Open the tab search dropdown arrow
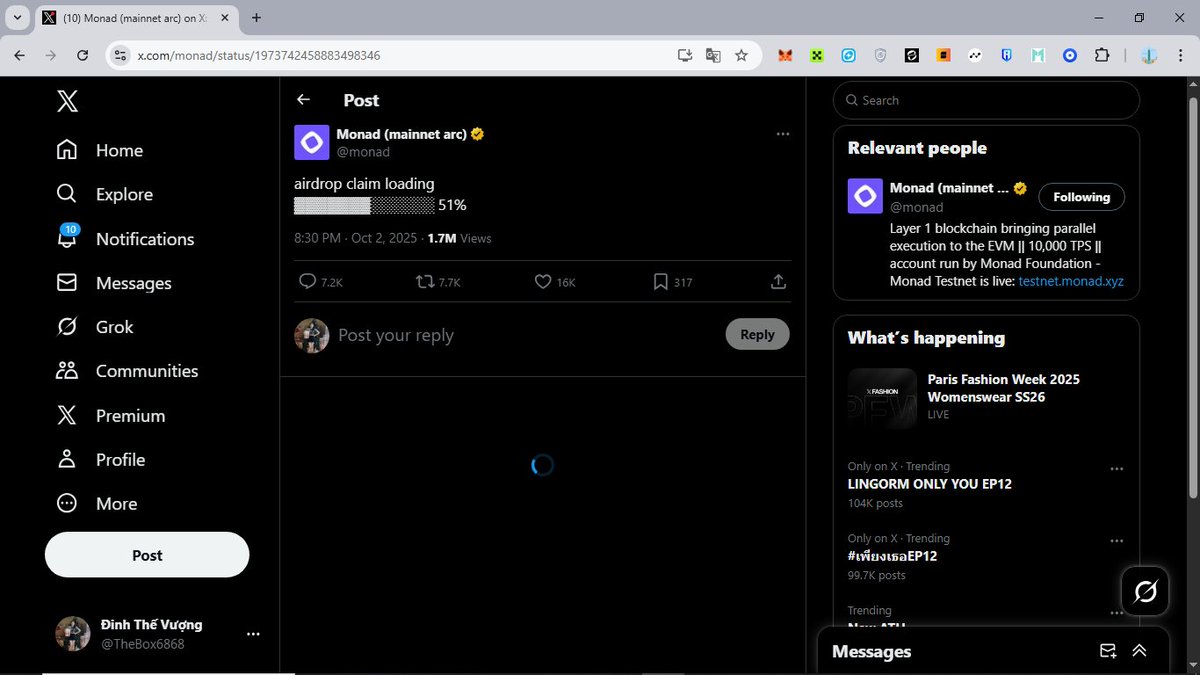Image resolution: width=1200 pixels, height=675 pixels. (x=17, y=17)
